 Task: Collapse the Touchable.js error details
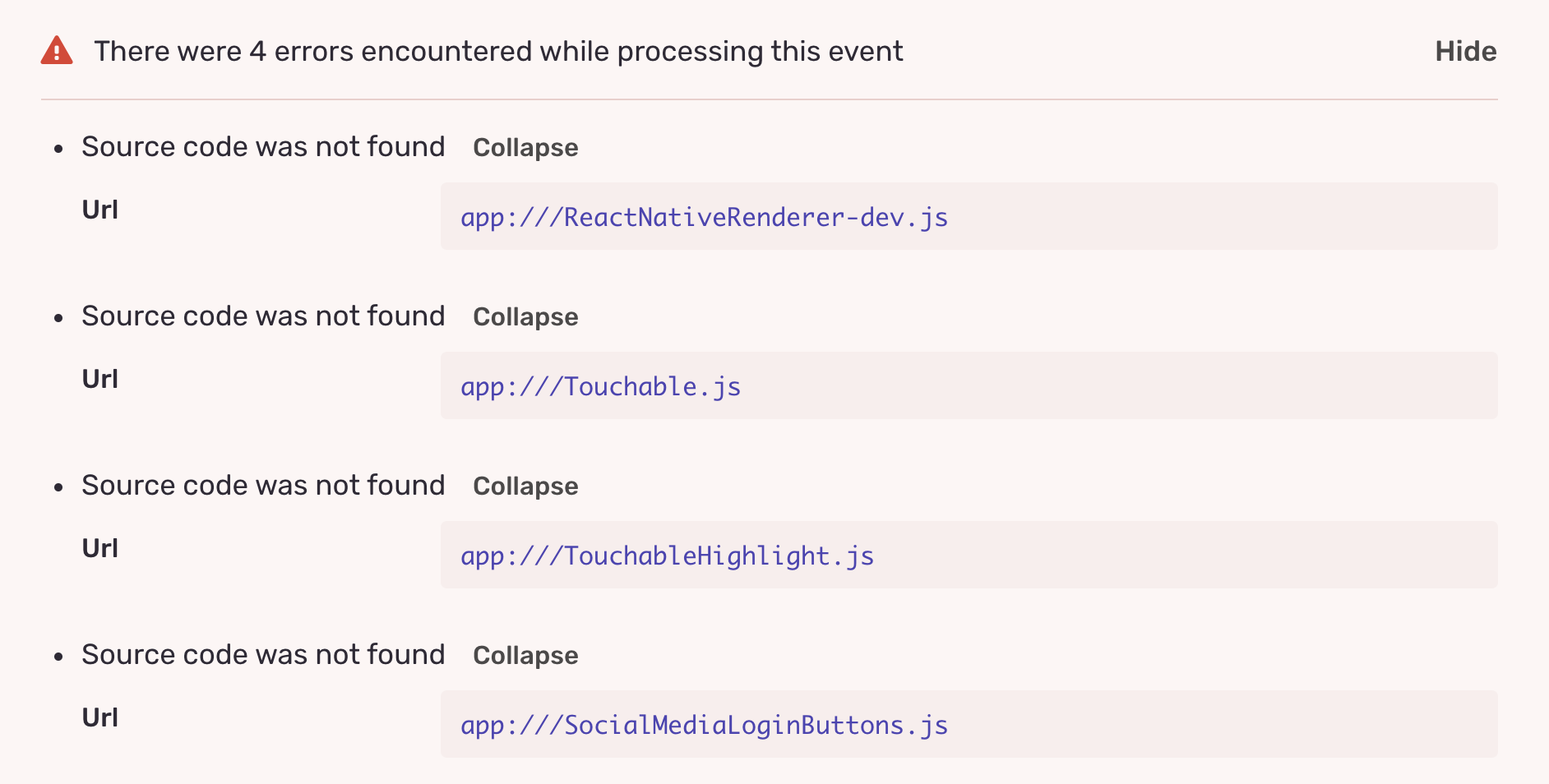[525, 318]
